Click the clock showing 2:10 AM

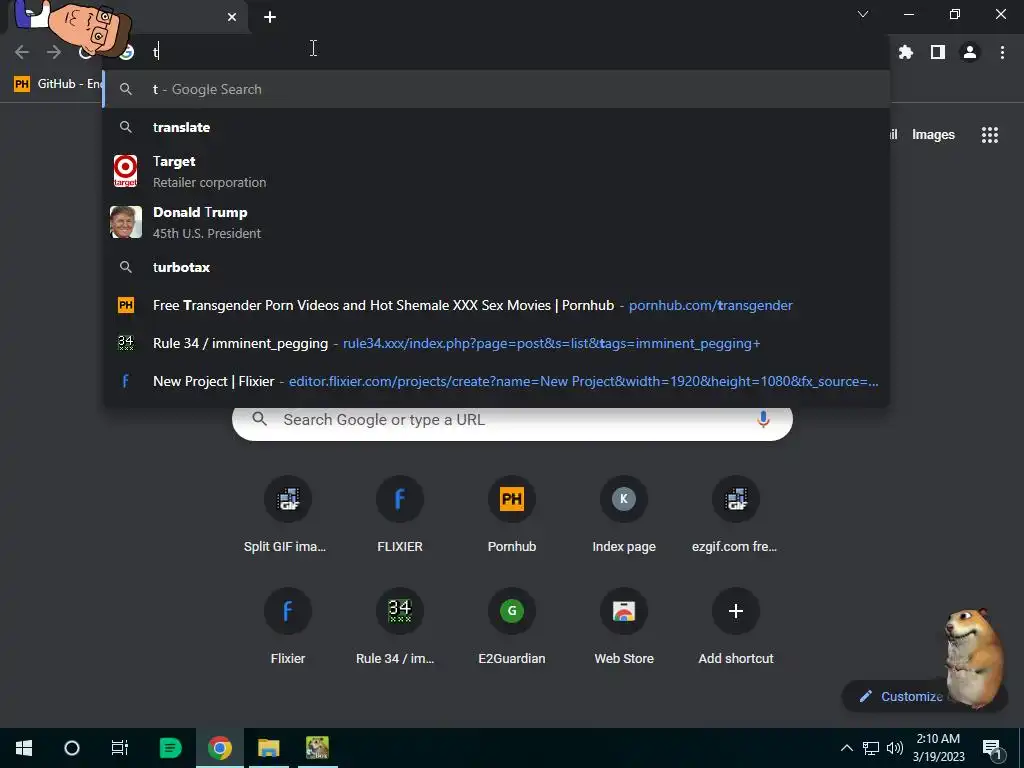click(938, 748)
